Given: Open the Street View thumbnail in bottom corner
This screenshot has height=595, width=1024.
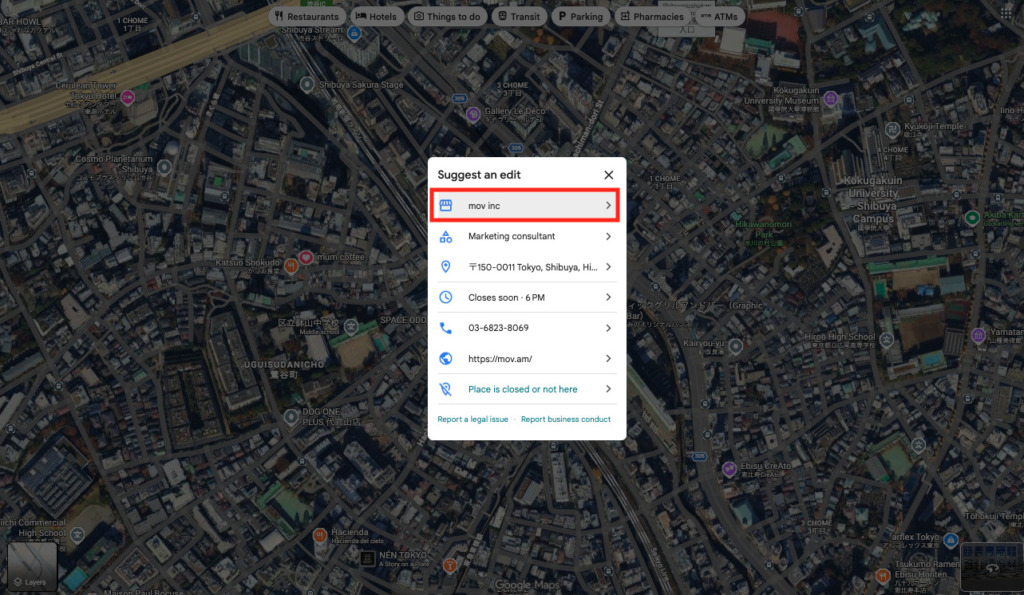Looking at the screenshot, I should (991, 566).
